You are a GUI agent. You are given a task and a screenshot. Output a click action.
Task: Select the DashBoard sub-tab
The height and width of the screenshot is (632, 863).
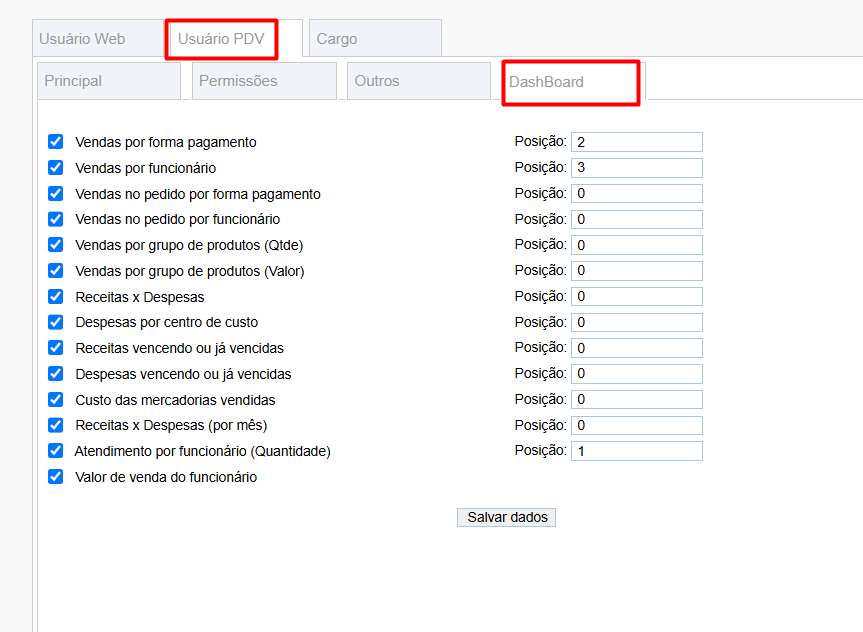[x=571, y=83]
